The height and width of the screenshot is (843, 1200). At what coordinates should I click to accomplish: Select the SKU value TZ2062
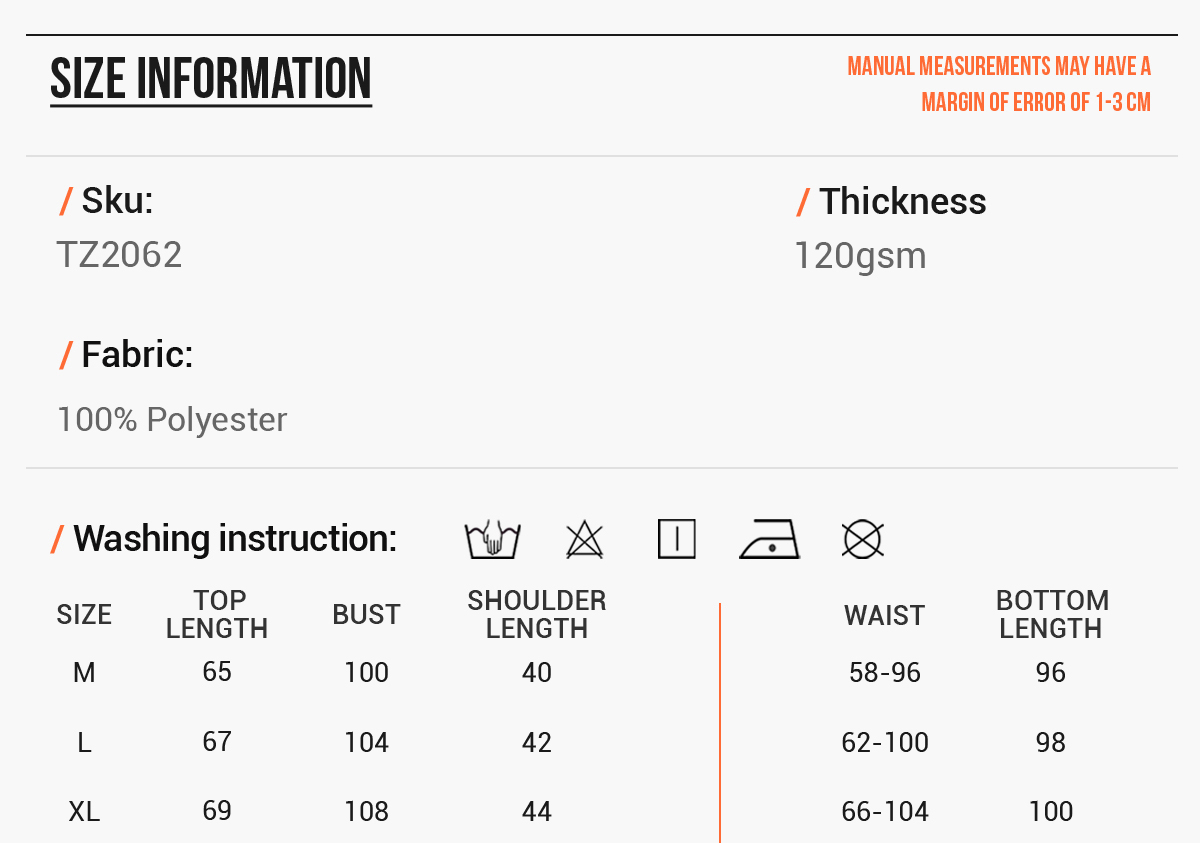[119, 255]
